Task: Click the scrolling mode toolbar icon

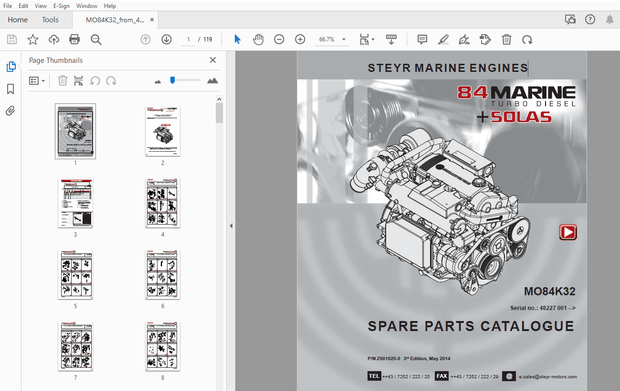Action: [x=391, y=40]
